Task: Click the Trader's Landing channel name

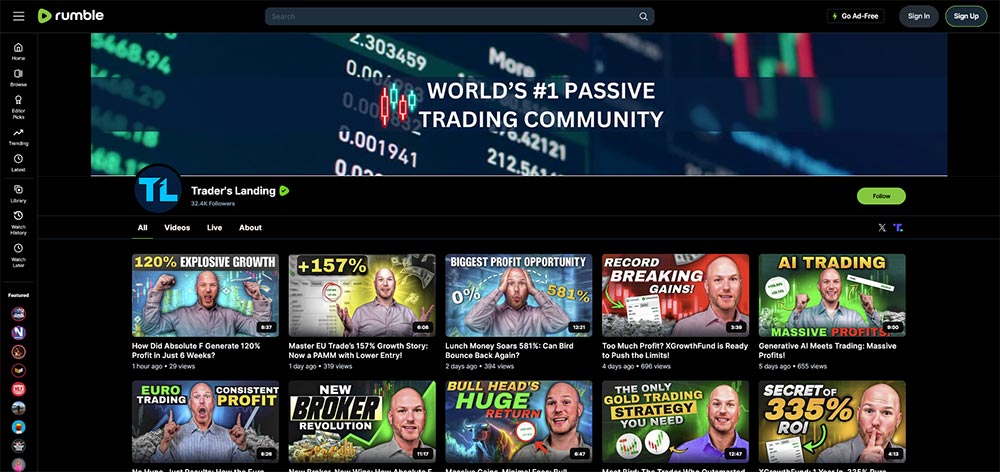Action: click(x=233, y=191)
